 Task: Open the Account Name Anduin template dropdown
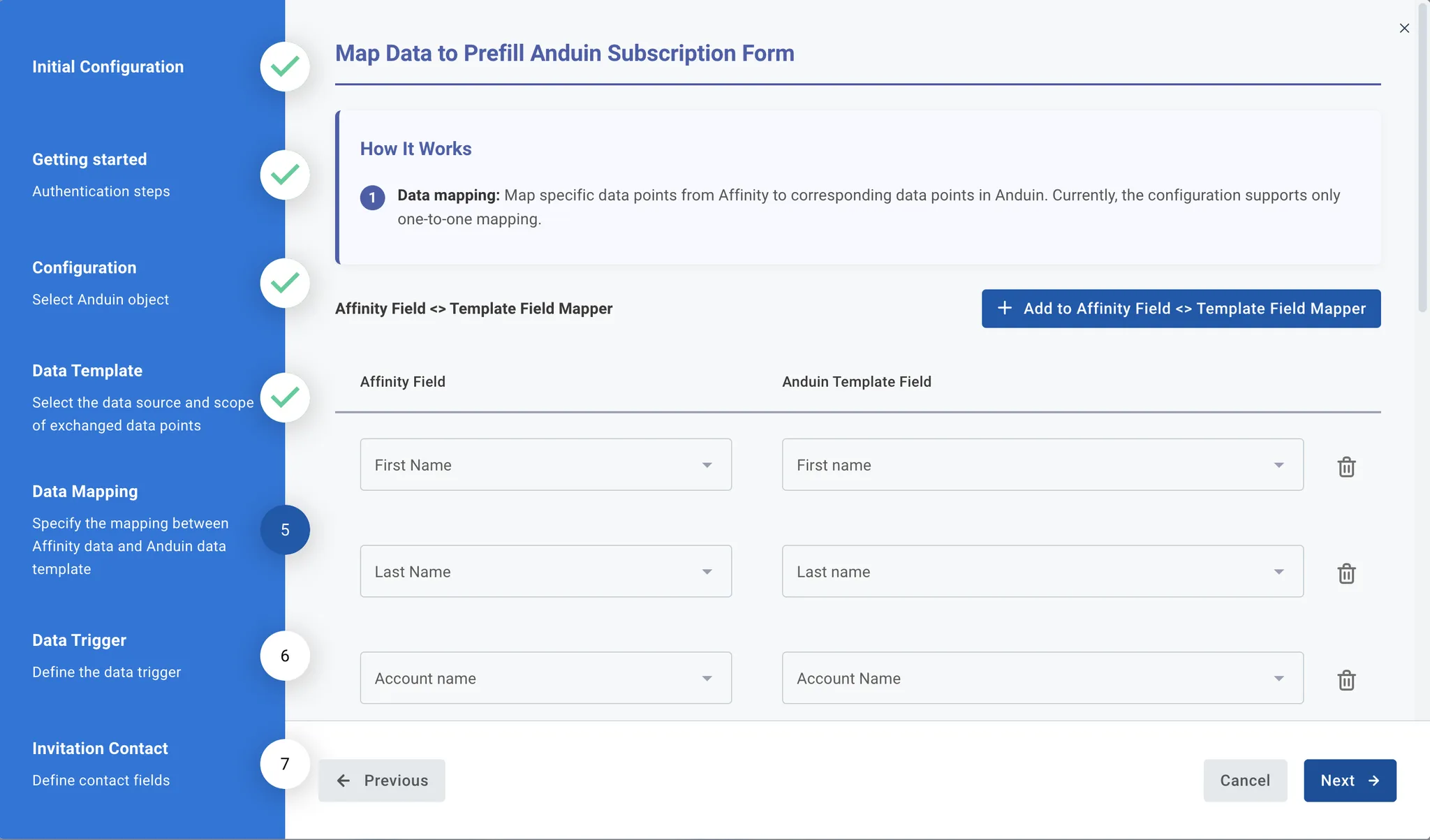tap(1042, 678)
